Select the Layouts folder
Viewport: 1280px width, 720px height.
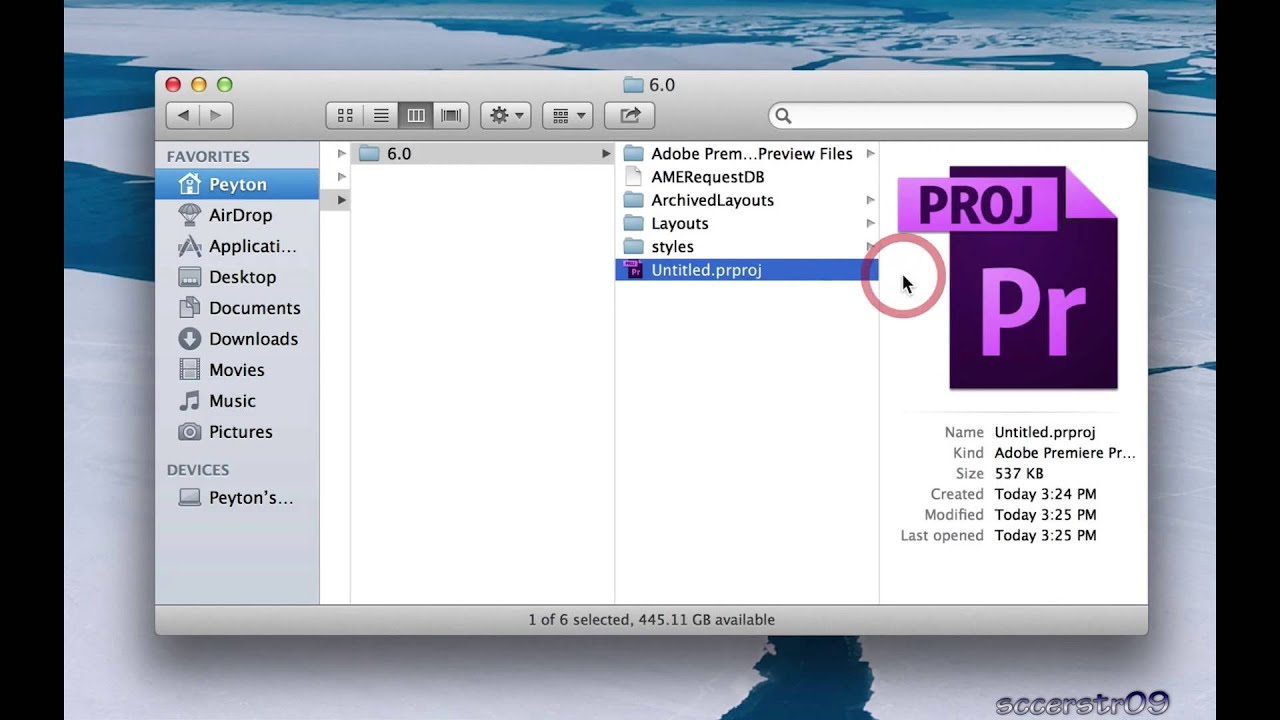747,223
